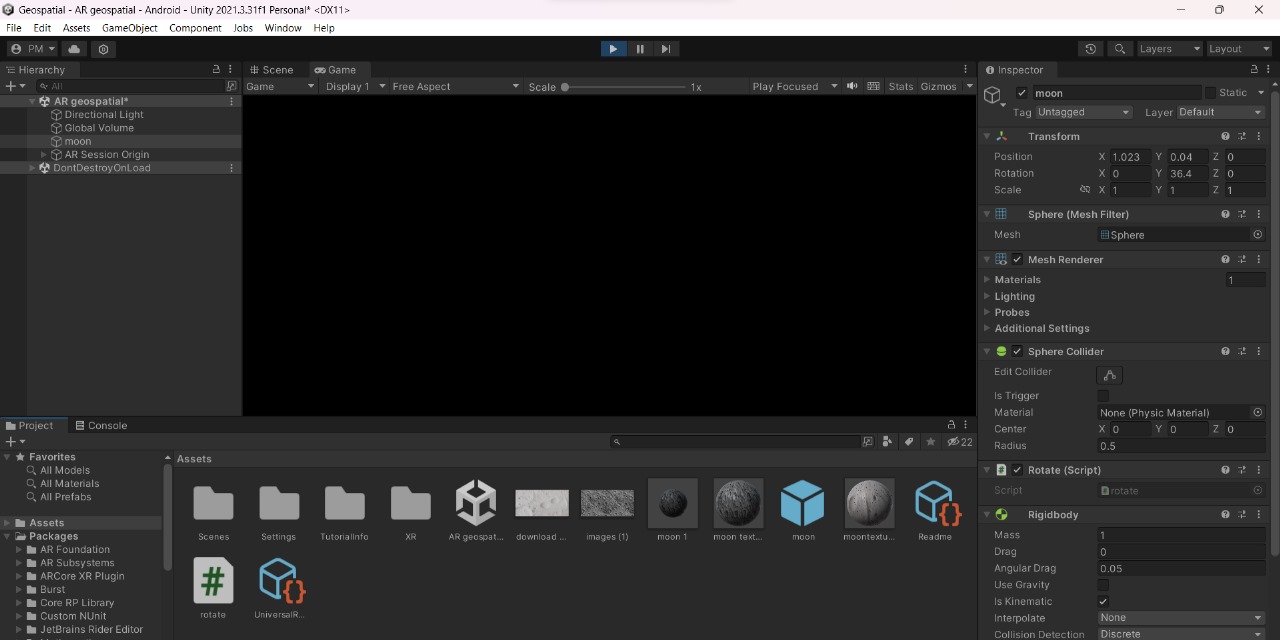The height and width of the screenshot is (640, 1280).
Task: Click the keyboard shortcuts icon in Game view
Action: pos(873,86)
